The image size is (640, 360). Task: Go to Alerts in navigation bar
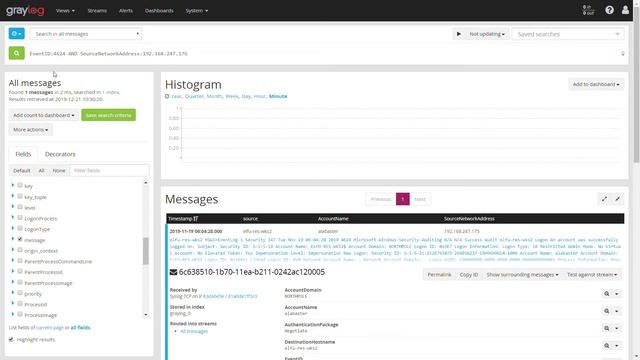[x=126, y=11]
